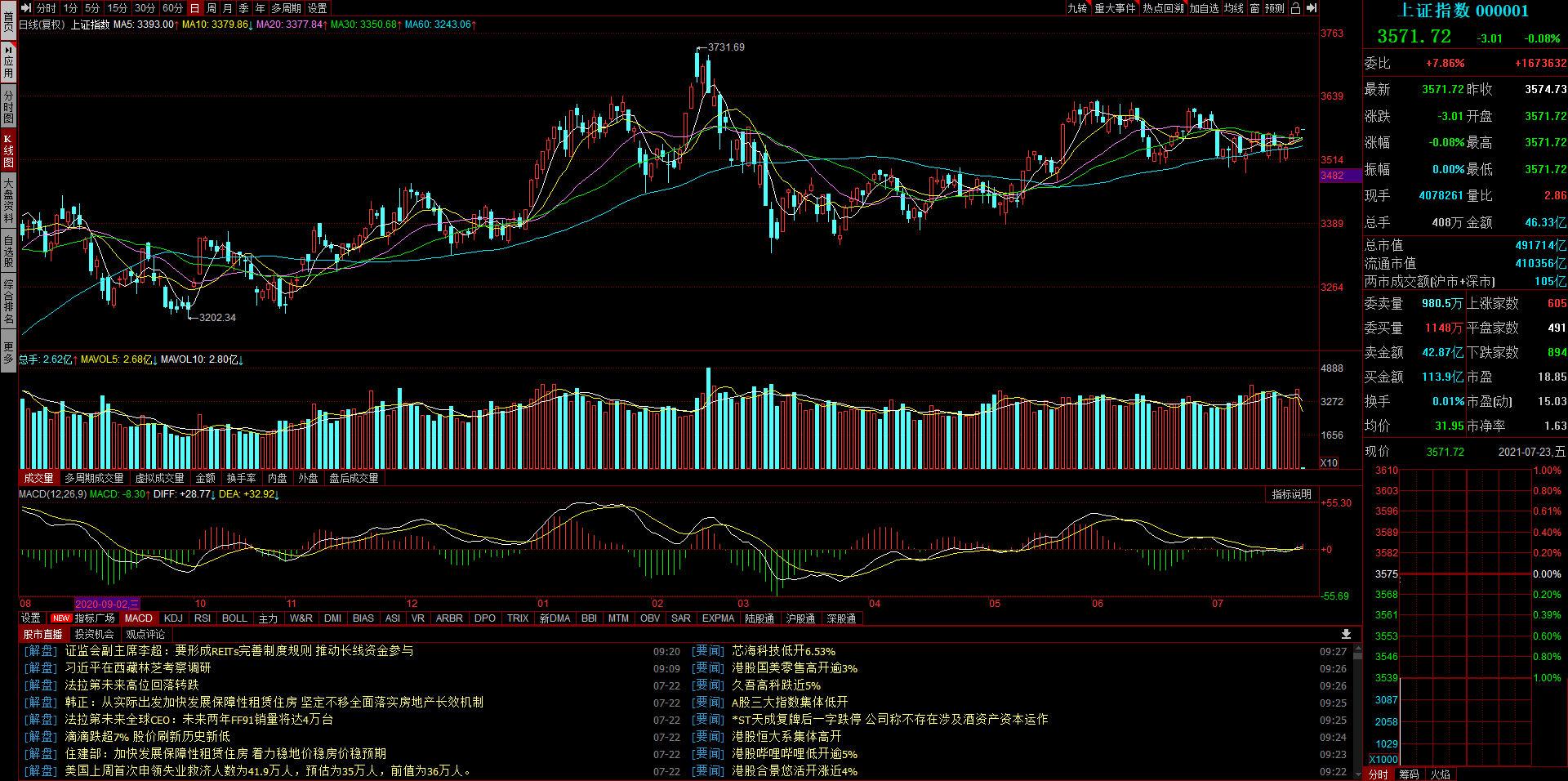Select the RSI indicator tab
Viewport: 1568px width, 781px height.
tap(203, 618)
